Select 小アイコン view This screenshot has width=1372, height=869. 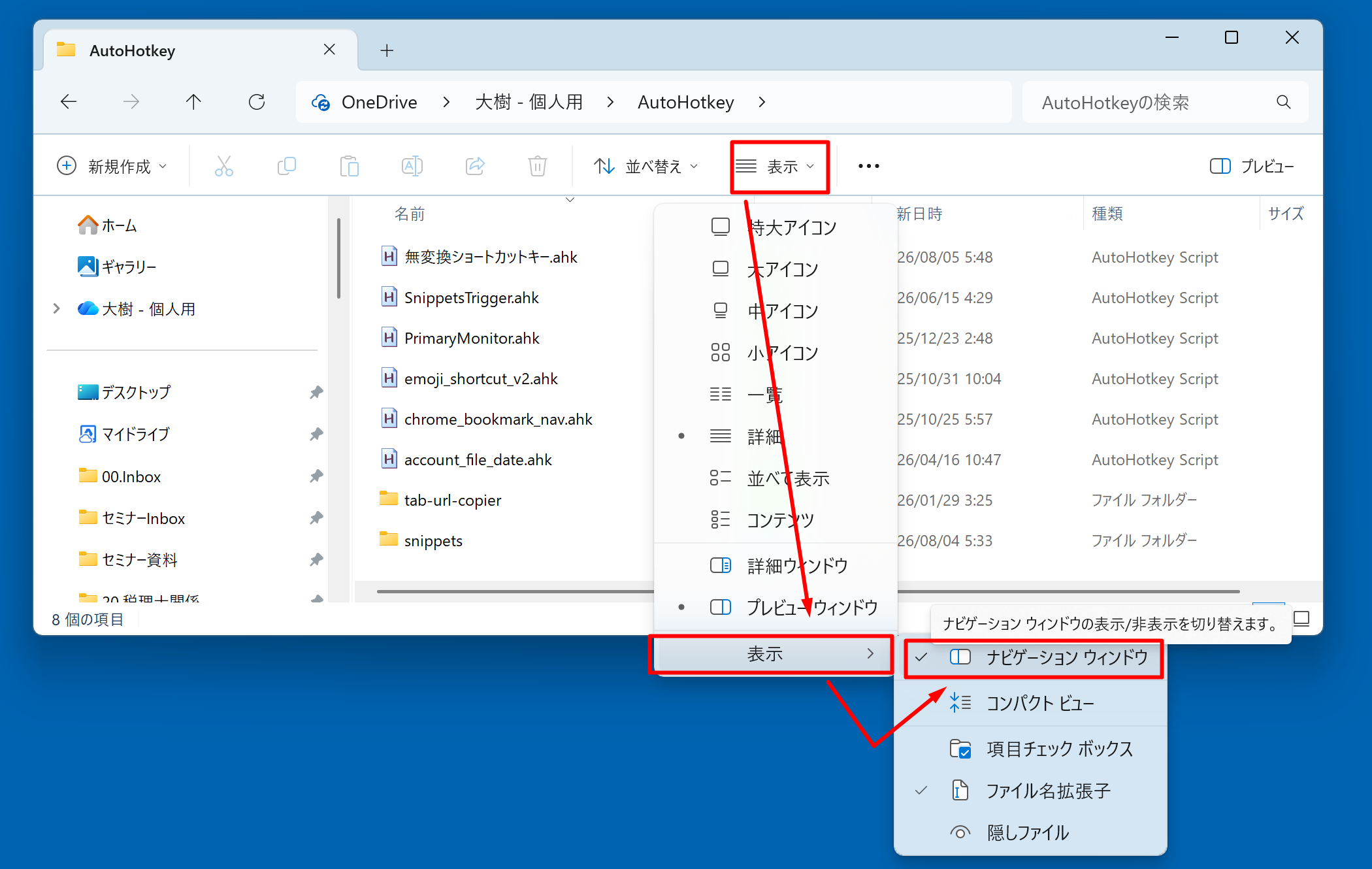click(776, 352)
